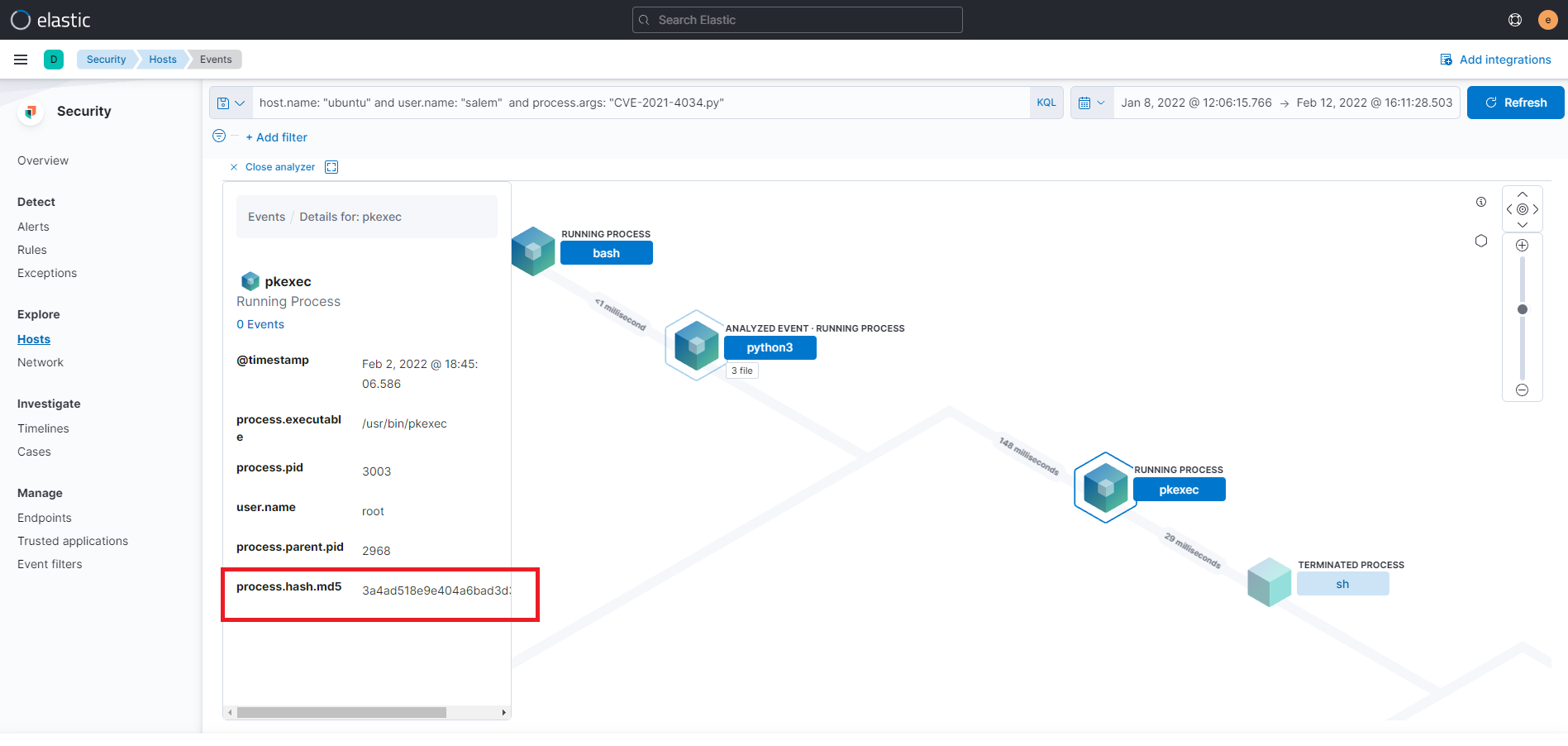Toggle the graph legend hexagon button
Image resolution: width=1568 pixels, height=746 pixels.
[1480, 241]
